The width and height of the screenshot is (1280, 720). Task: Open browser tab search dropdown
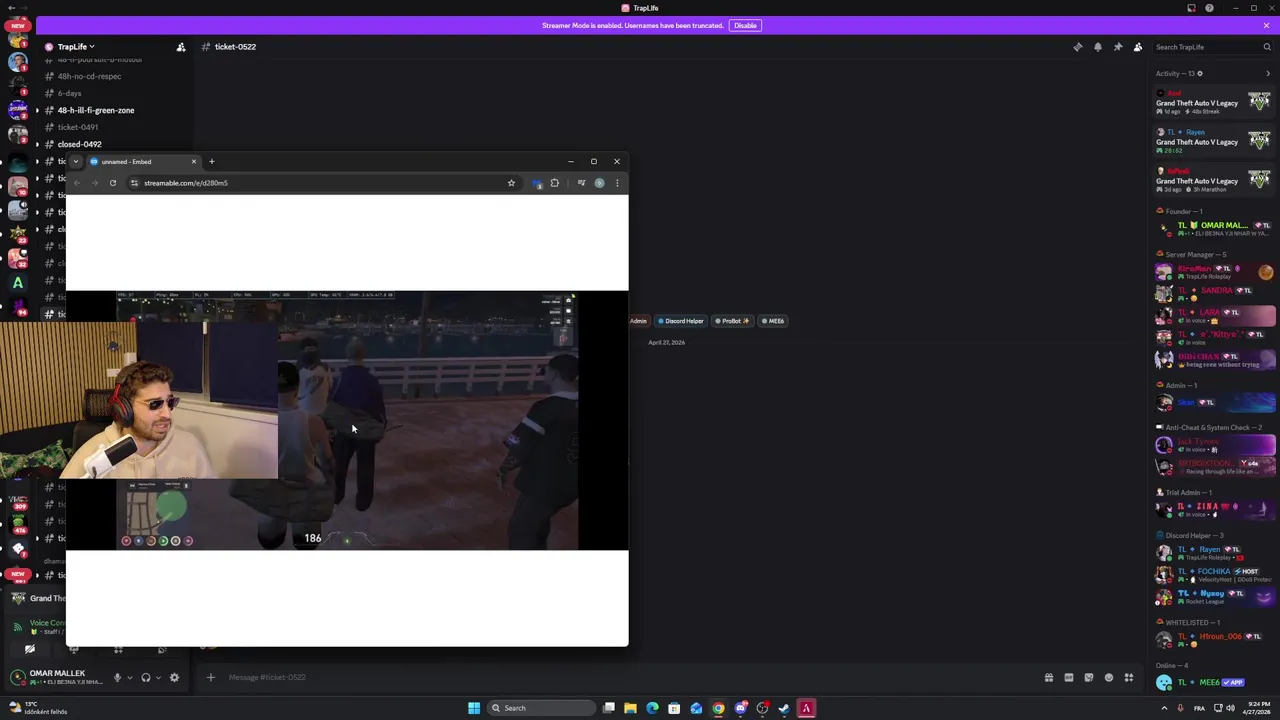click(x=75, y=161)
